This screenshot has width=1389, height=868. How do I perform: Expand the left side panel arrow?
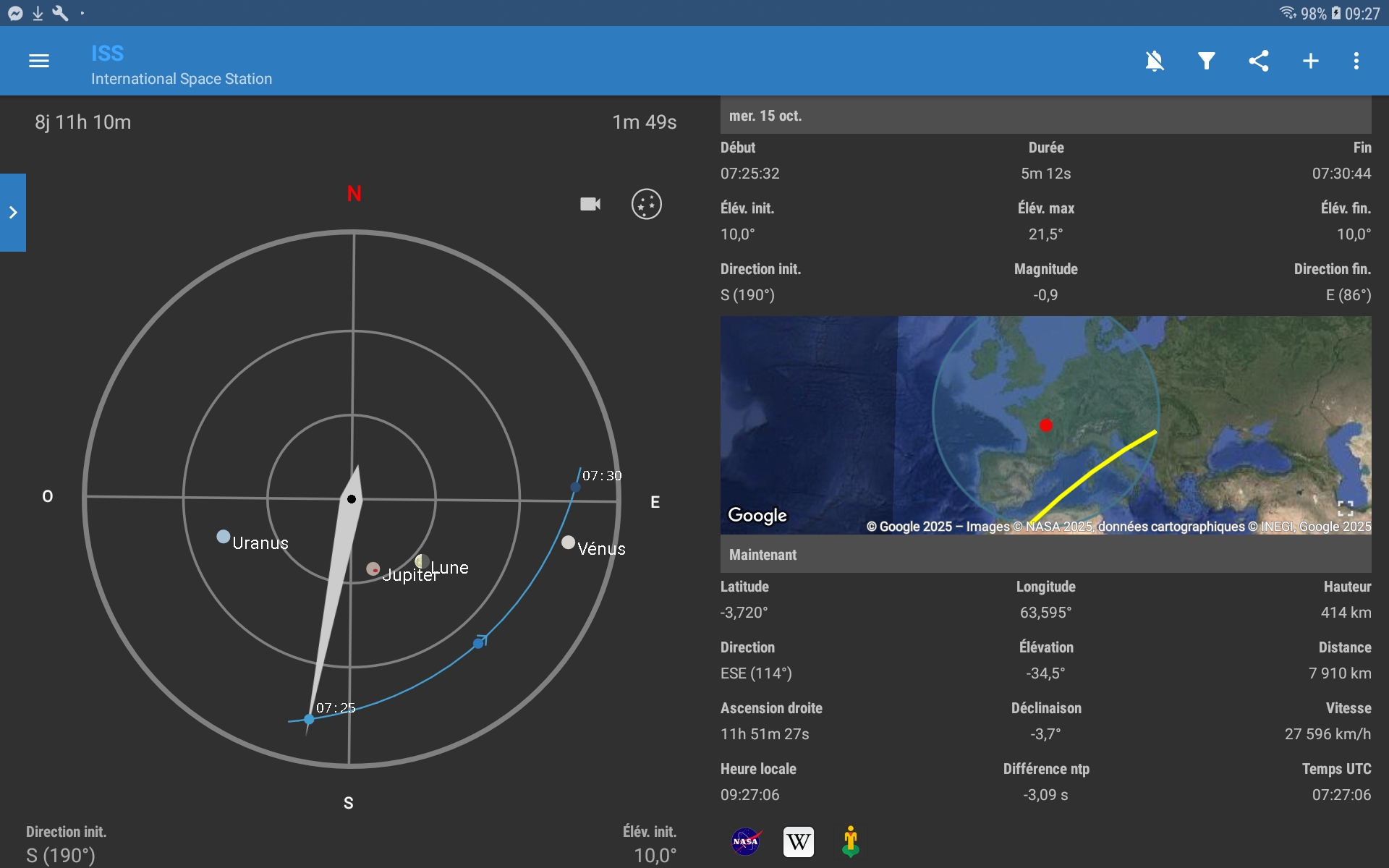pos(13,213)
